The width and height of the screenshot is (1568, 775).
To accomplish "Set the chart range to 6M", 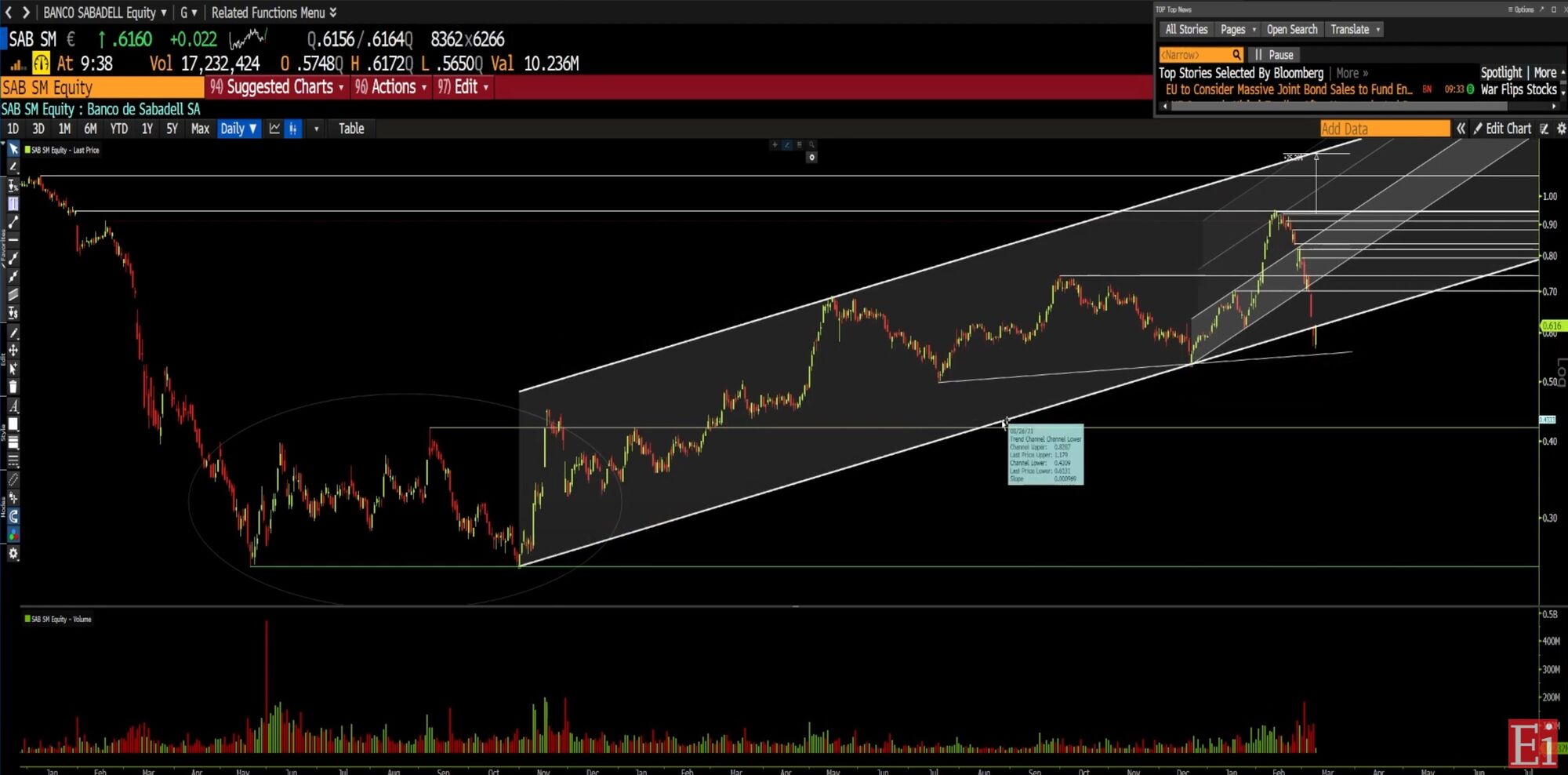I will tap(90, 129).
